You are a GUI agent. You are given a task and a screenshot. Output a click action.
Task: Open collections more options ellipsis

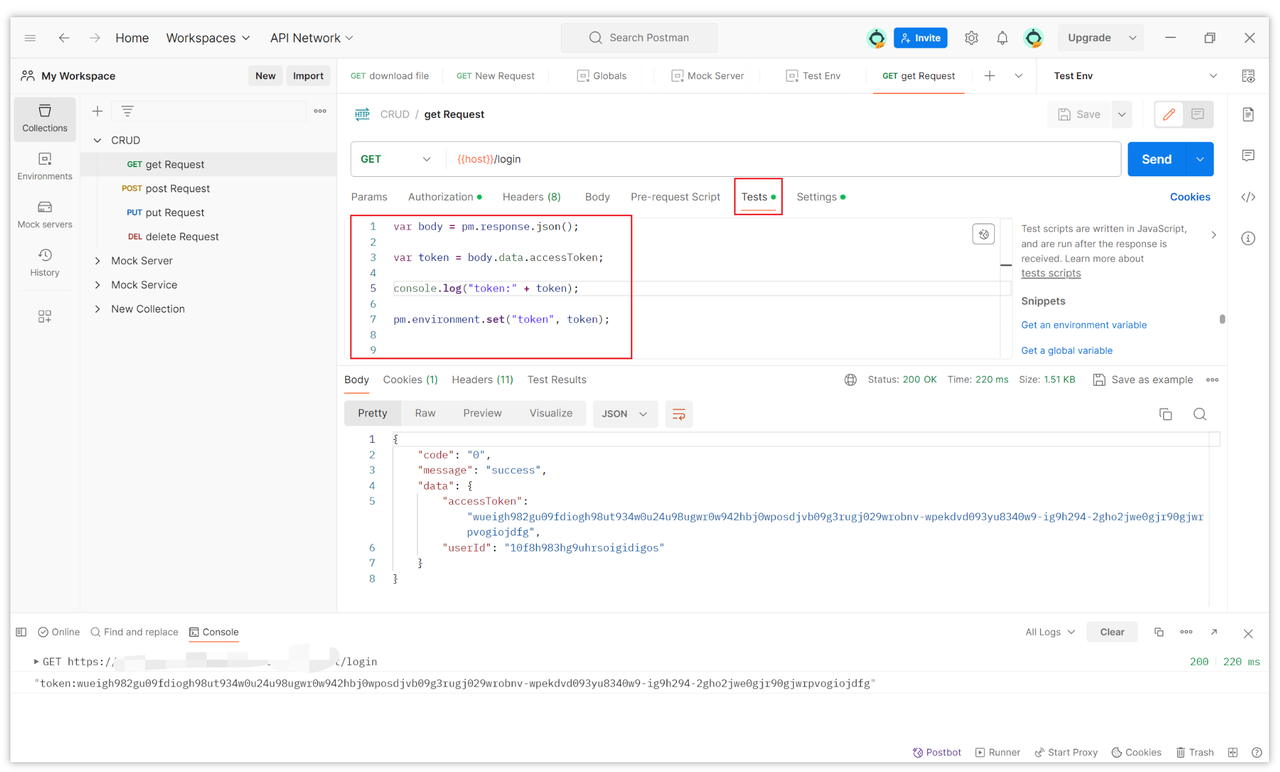click(x=320, y=111)
